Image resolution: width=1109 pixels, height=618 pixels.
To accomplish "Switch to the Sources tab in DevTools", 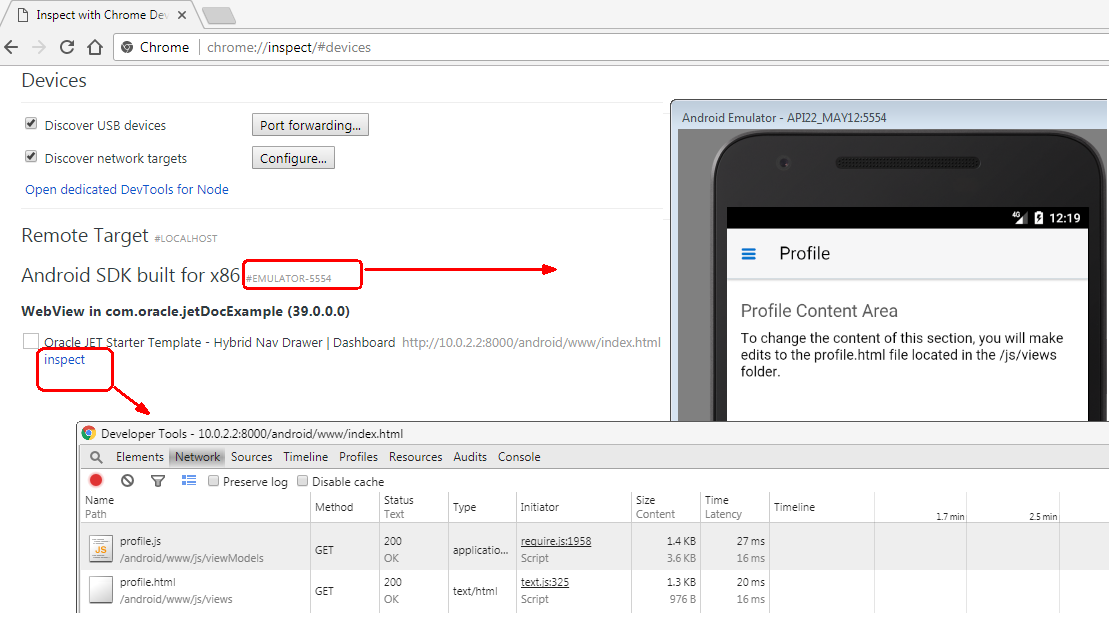I will (251, 457).
